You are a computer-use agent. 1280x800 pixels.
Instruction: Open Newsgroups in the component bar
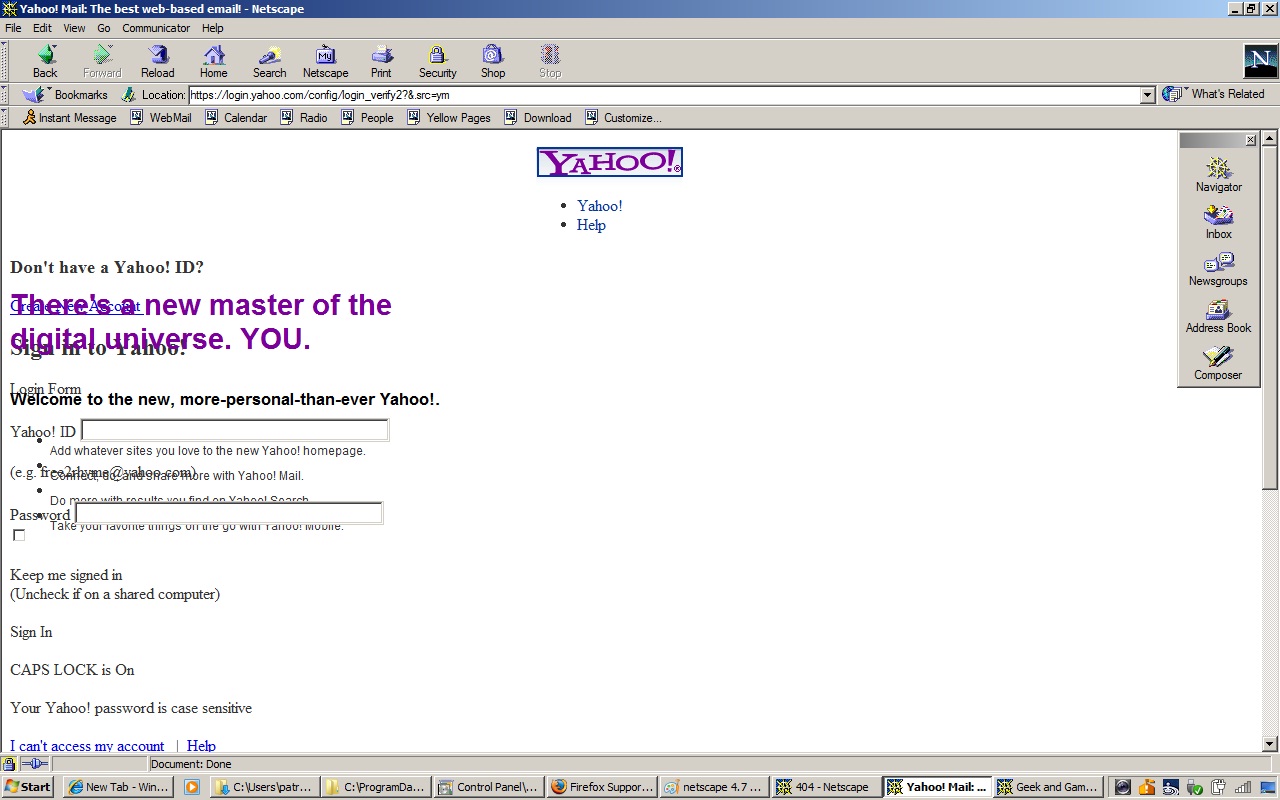tap(1218, 268)
